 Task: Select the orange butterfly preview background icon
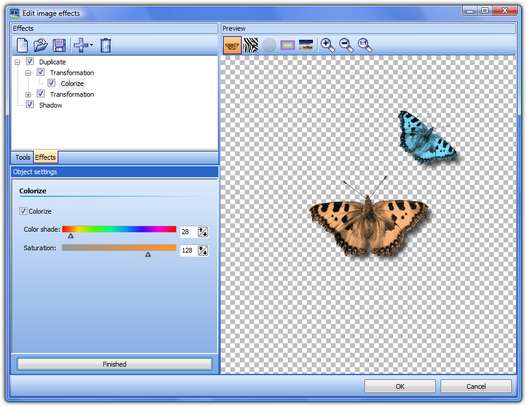(233, 45)
